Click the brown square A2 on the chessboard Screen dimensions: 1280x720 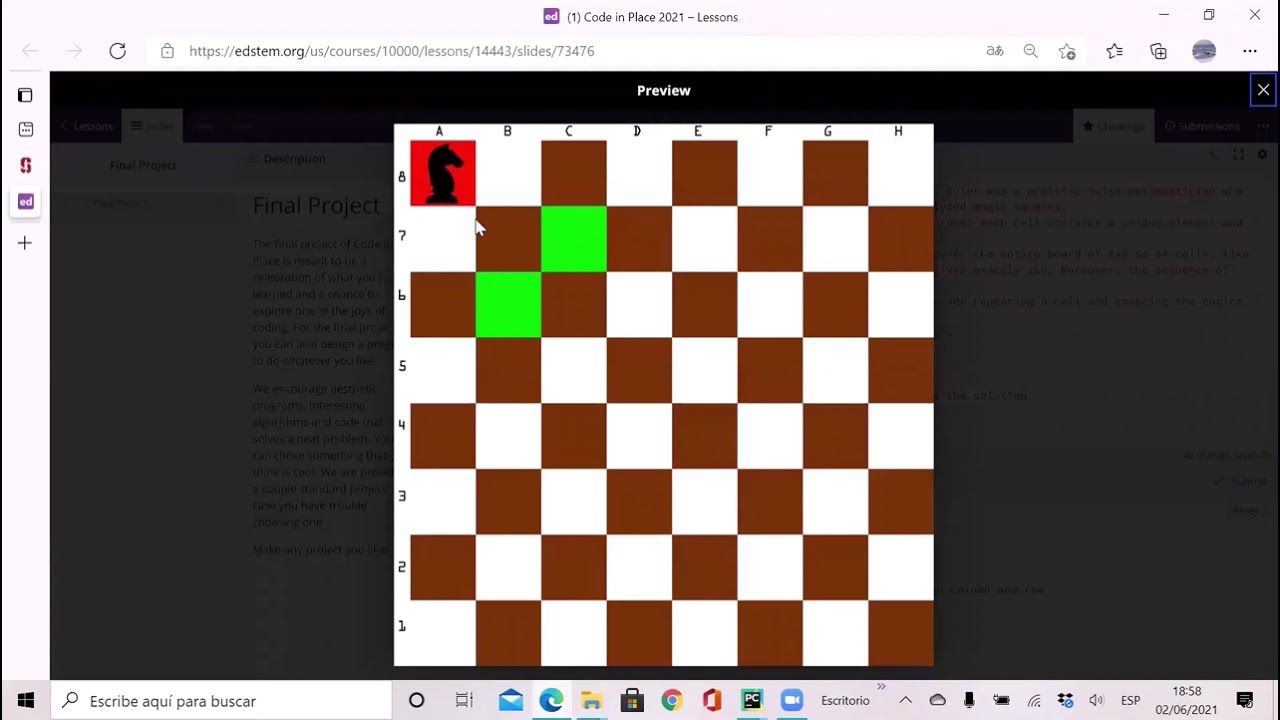[x=443, y=567]
